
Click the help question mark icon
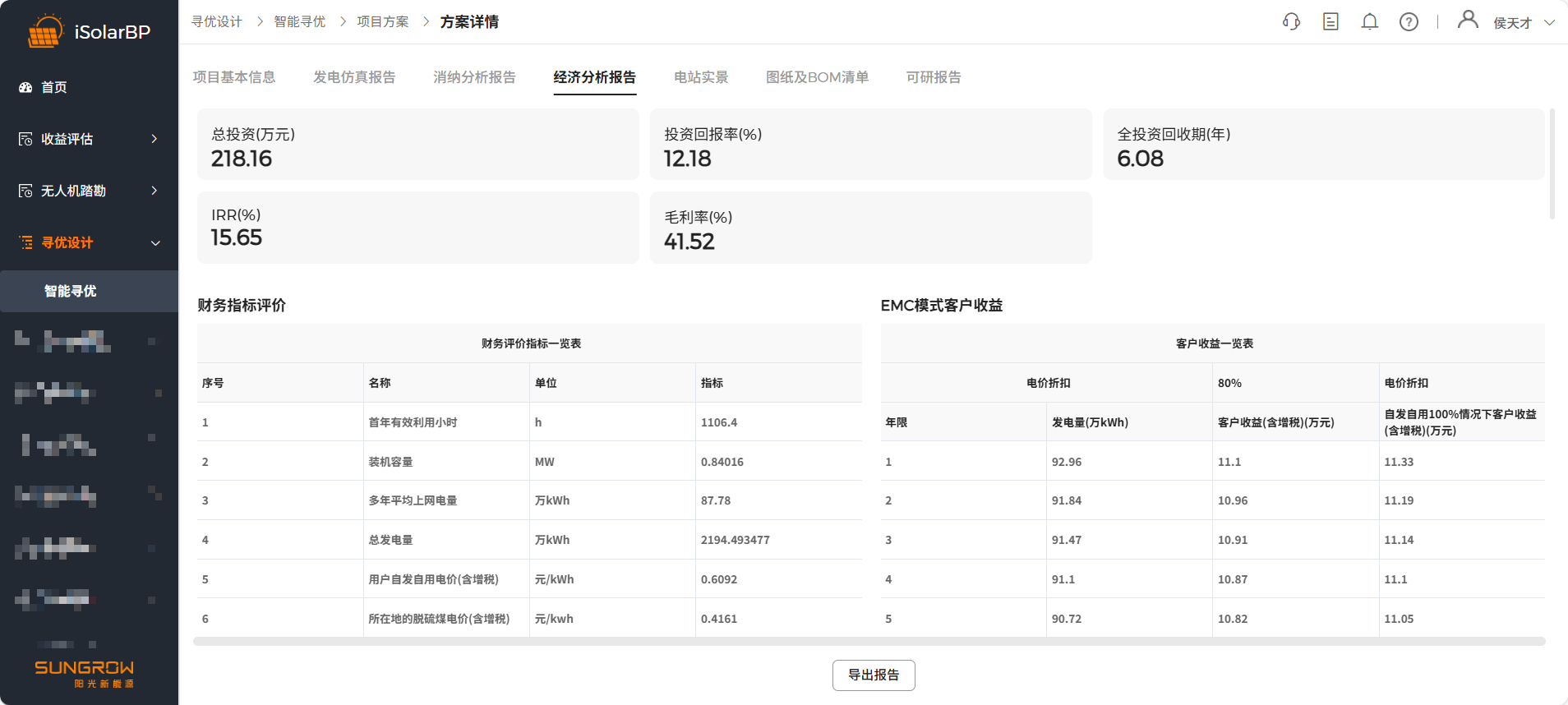point(1409,22)
